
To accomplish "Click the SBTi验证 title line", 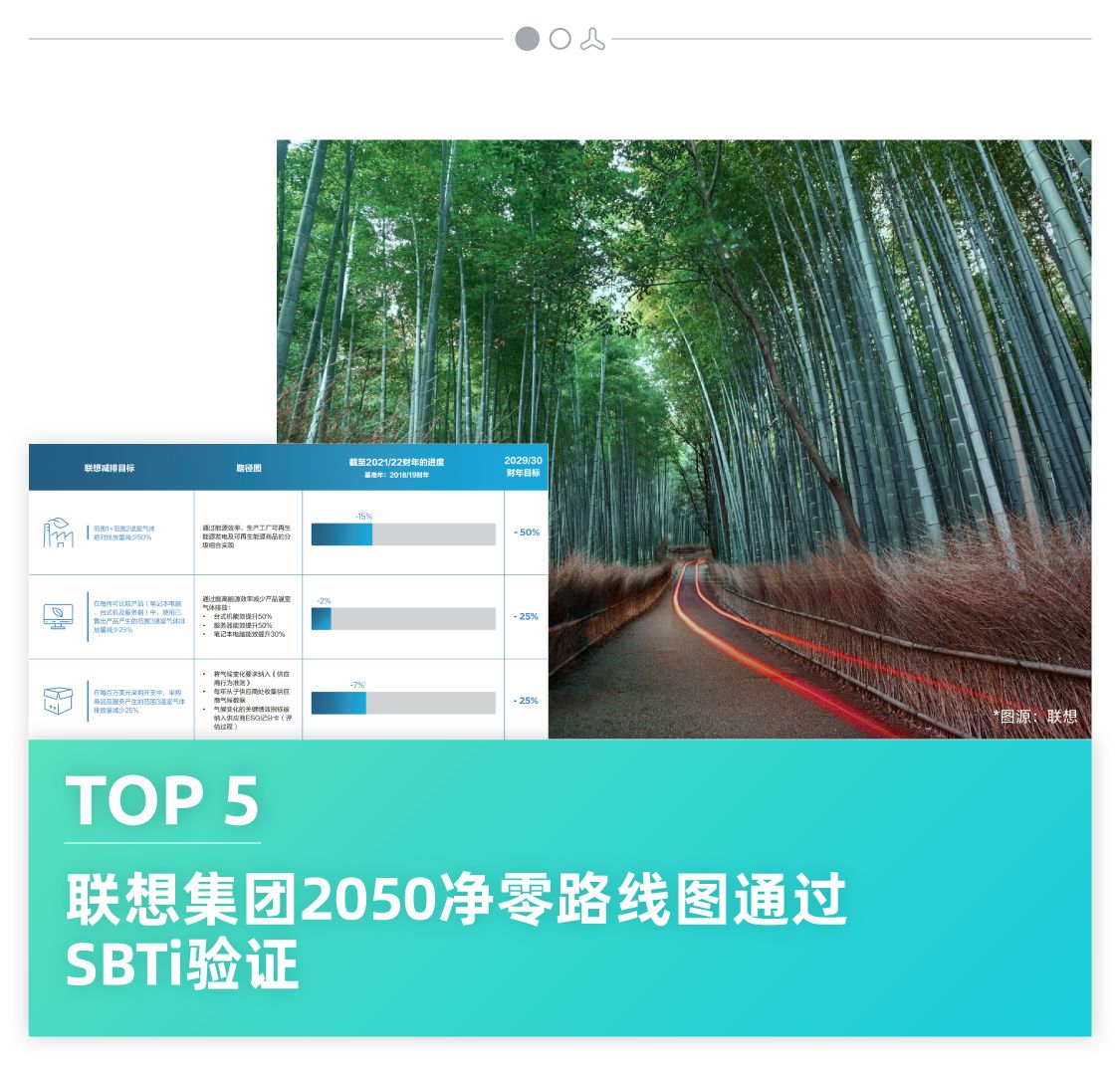I will (181, 963).
